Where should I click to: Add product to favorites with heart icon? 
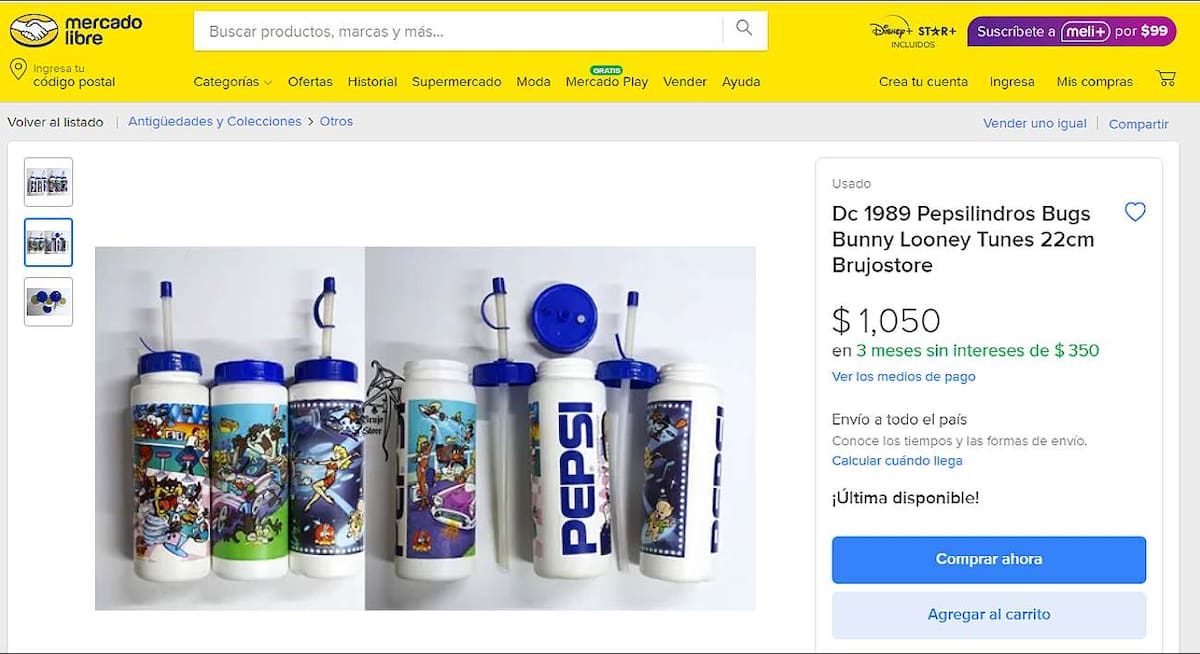[x=1135, y=212]
